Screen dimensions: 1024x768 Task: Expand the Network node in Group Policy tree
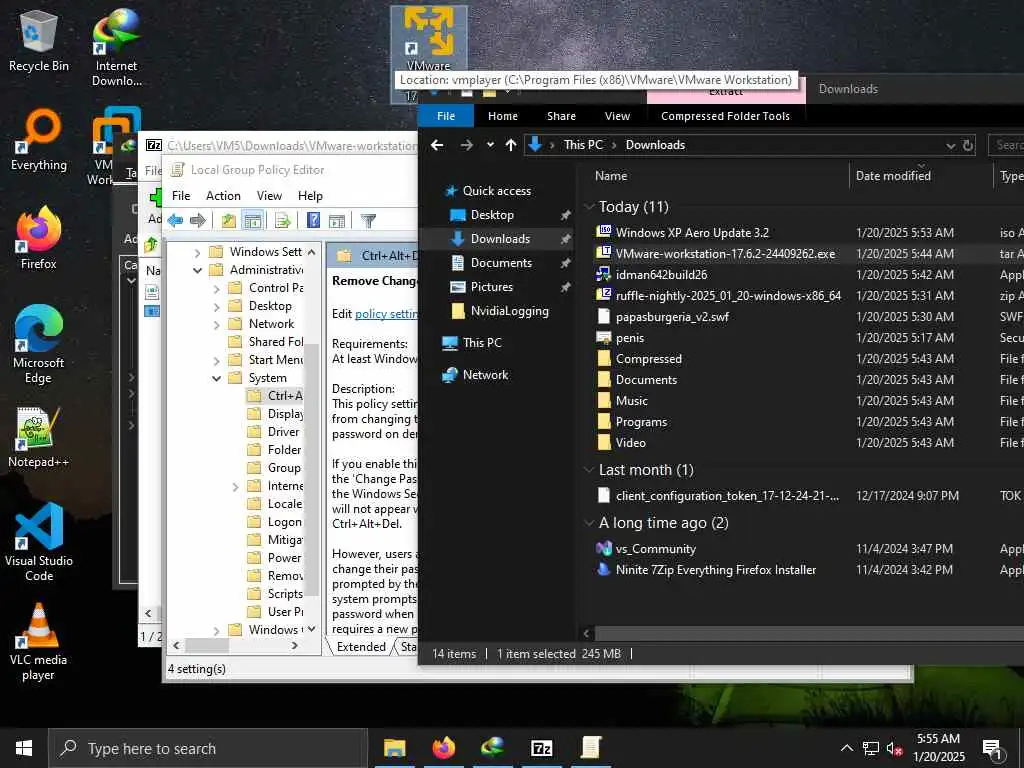pos(217,325)
